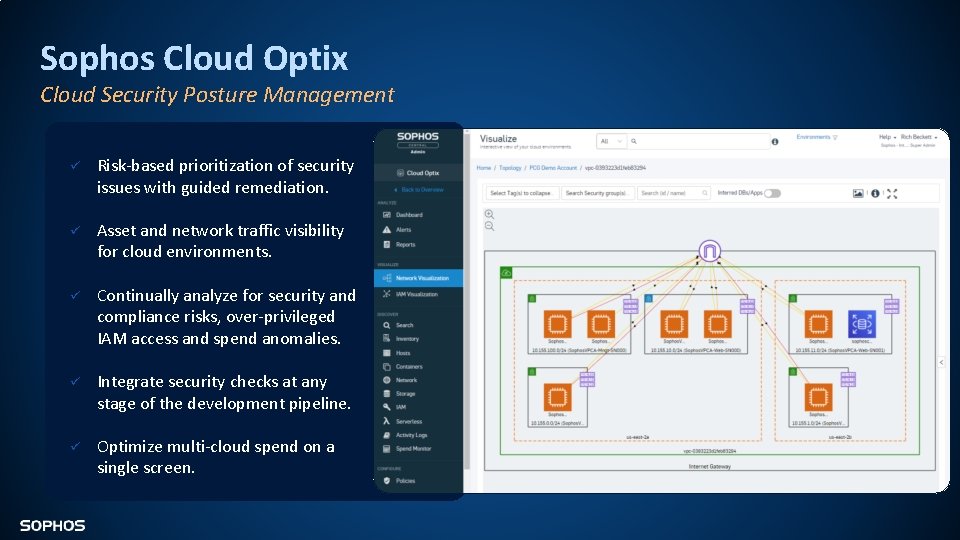Click the Optimize multi-cloud spend bullet text

coord(216,457)
